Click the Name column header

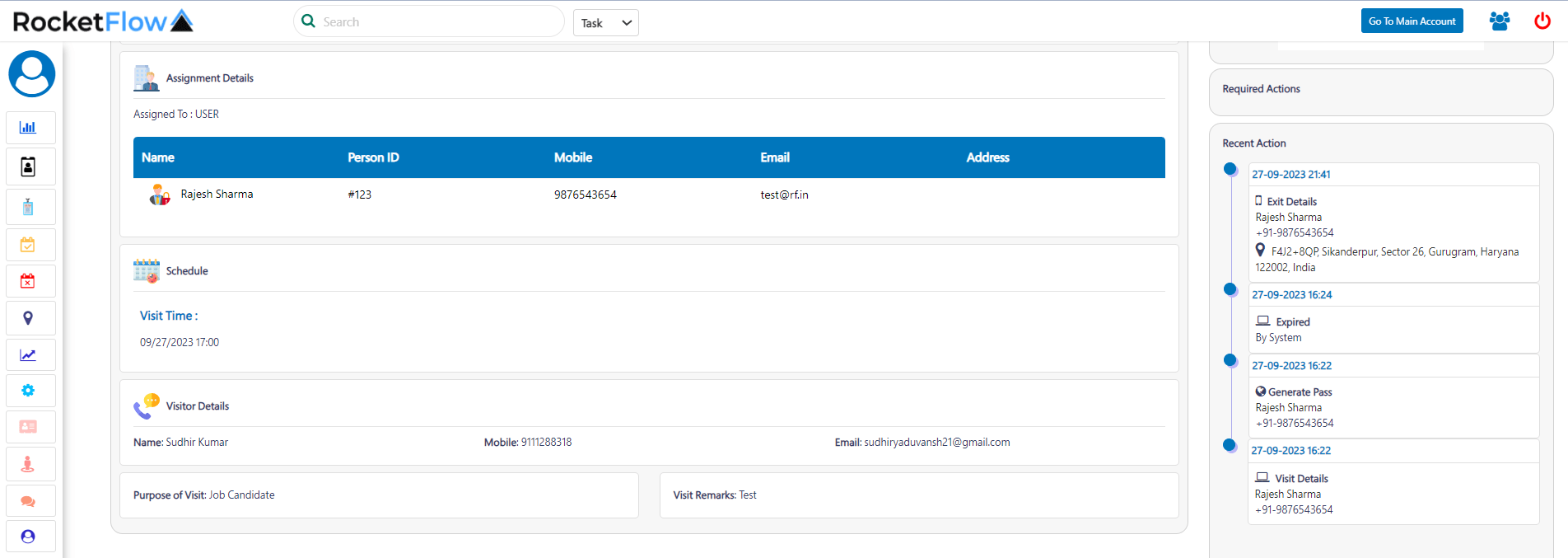click(x=158, y=157)
